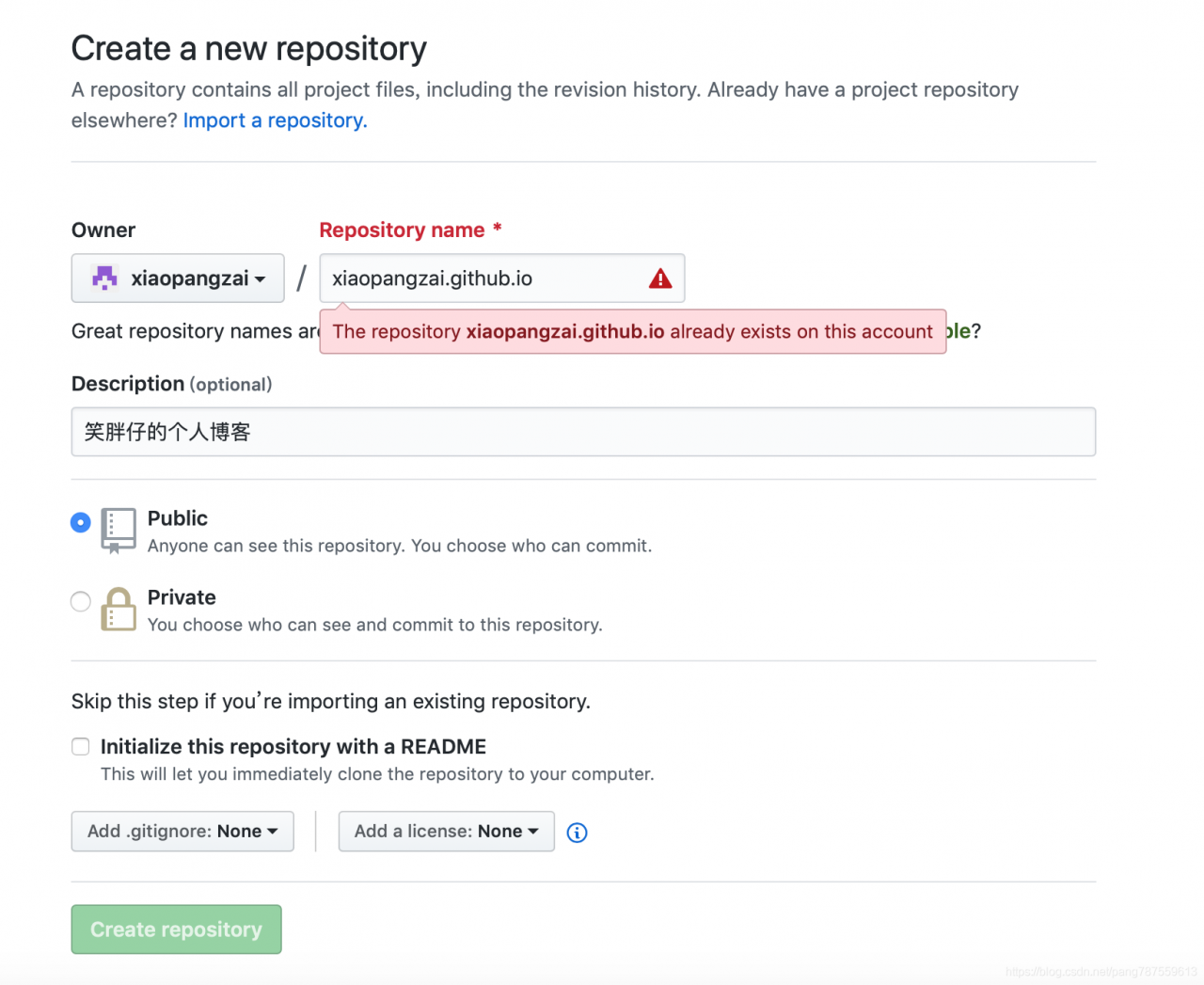Screen dimensions: 1204x985
Task: Open the Import a repository link
Action: tap(275, 120)
